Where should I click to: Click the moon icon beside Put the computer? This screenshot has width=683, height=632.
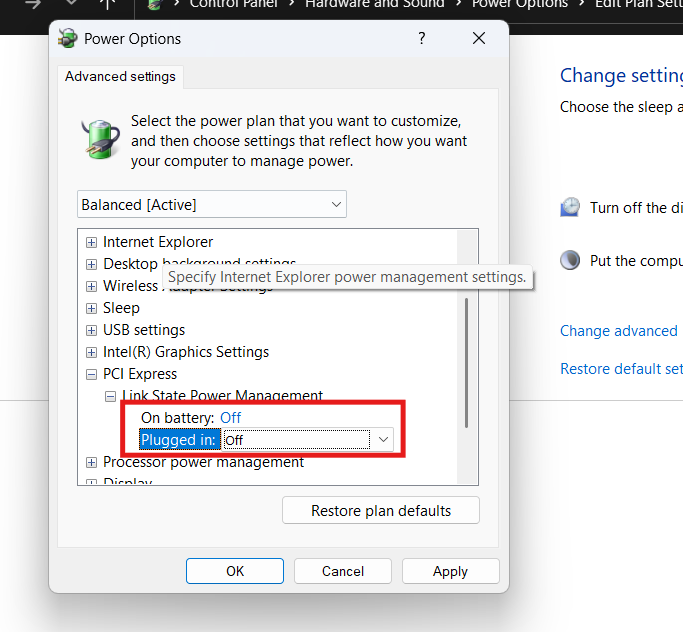pos(570,260)
